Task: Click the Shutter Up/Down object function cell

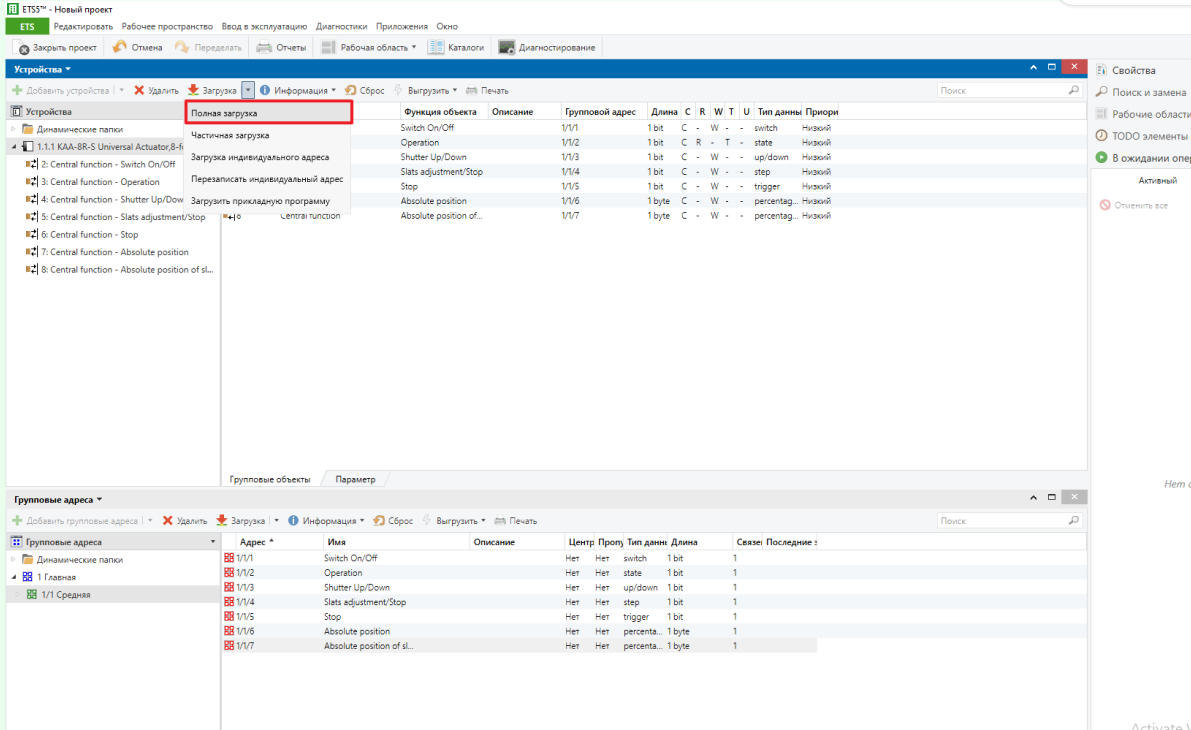Action: coord(434,157)
